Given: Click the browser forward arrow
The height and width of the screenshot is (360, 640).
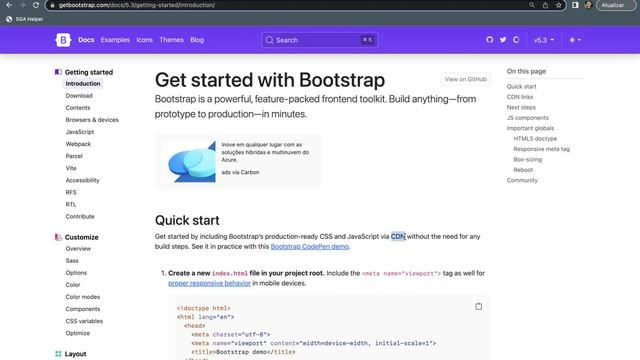Looking at the screenshot, I should (22, 5).
